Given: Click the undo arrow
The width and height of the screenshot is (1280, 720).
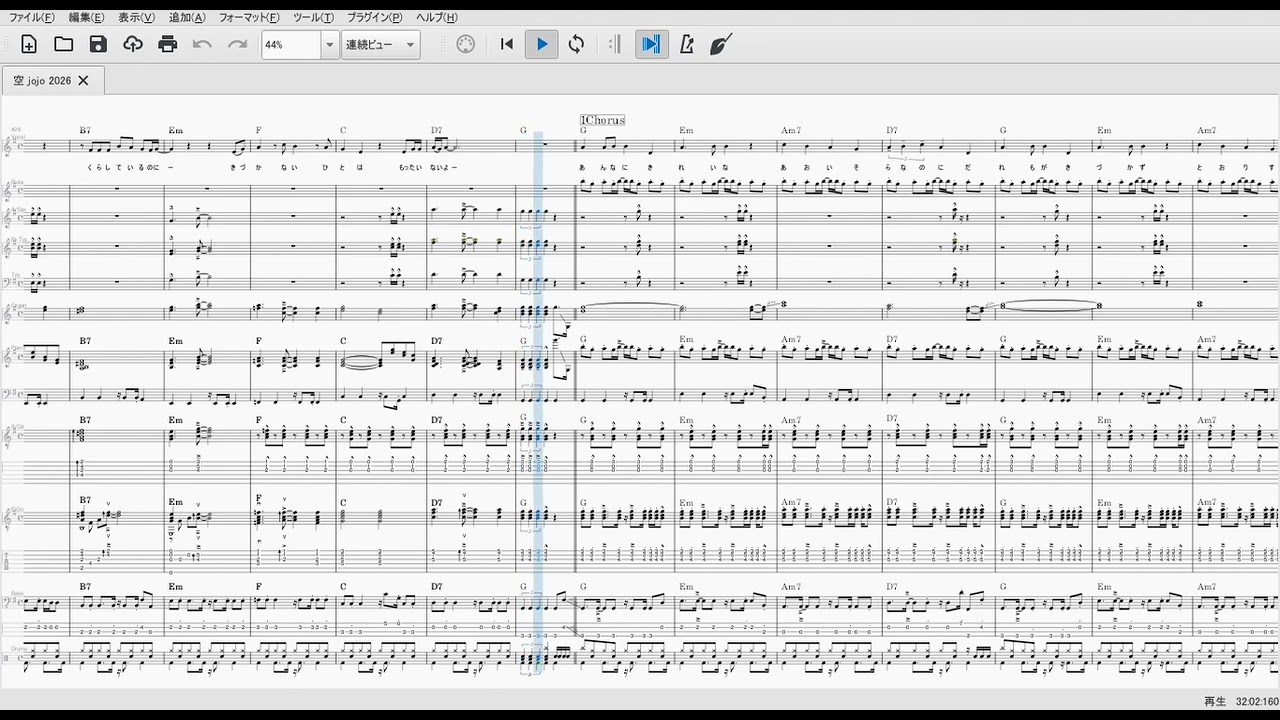Looking at the screenshot, I should coord(203,44).
